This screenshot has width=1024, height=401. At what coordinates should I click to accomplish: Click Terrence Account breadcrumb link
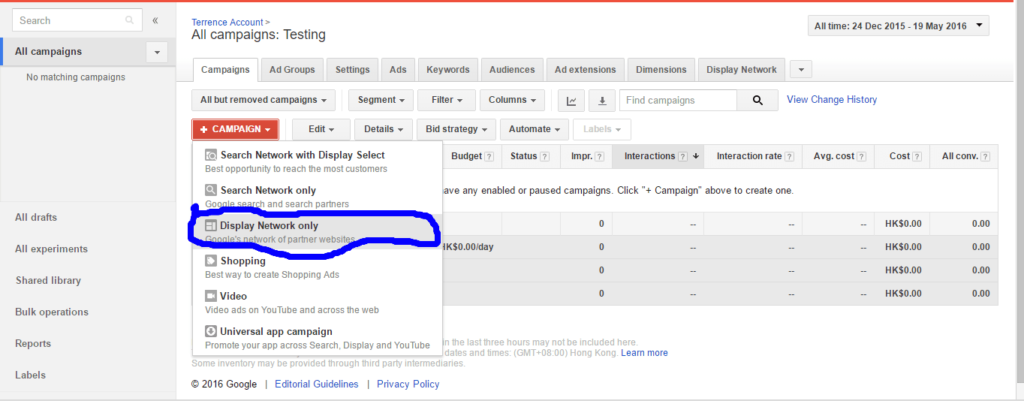point(228,22)
